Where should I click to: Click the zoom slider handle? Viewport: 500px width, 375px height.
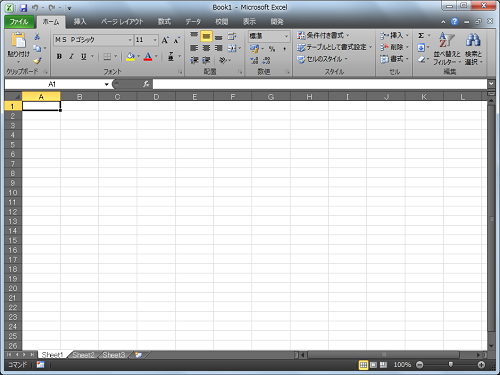[x=450, y=365]
